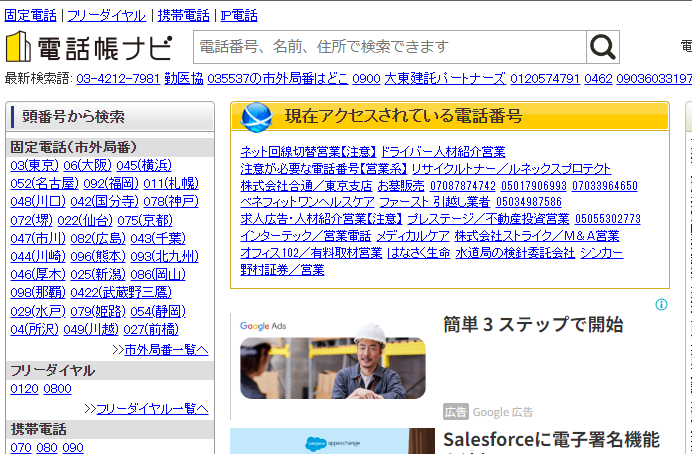Viewport: 692px width, 454px height.
Task: Click the magnifying glass search button
Action: 603,47
